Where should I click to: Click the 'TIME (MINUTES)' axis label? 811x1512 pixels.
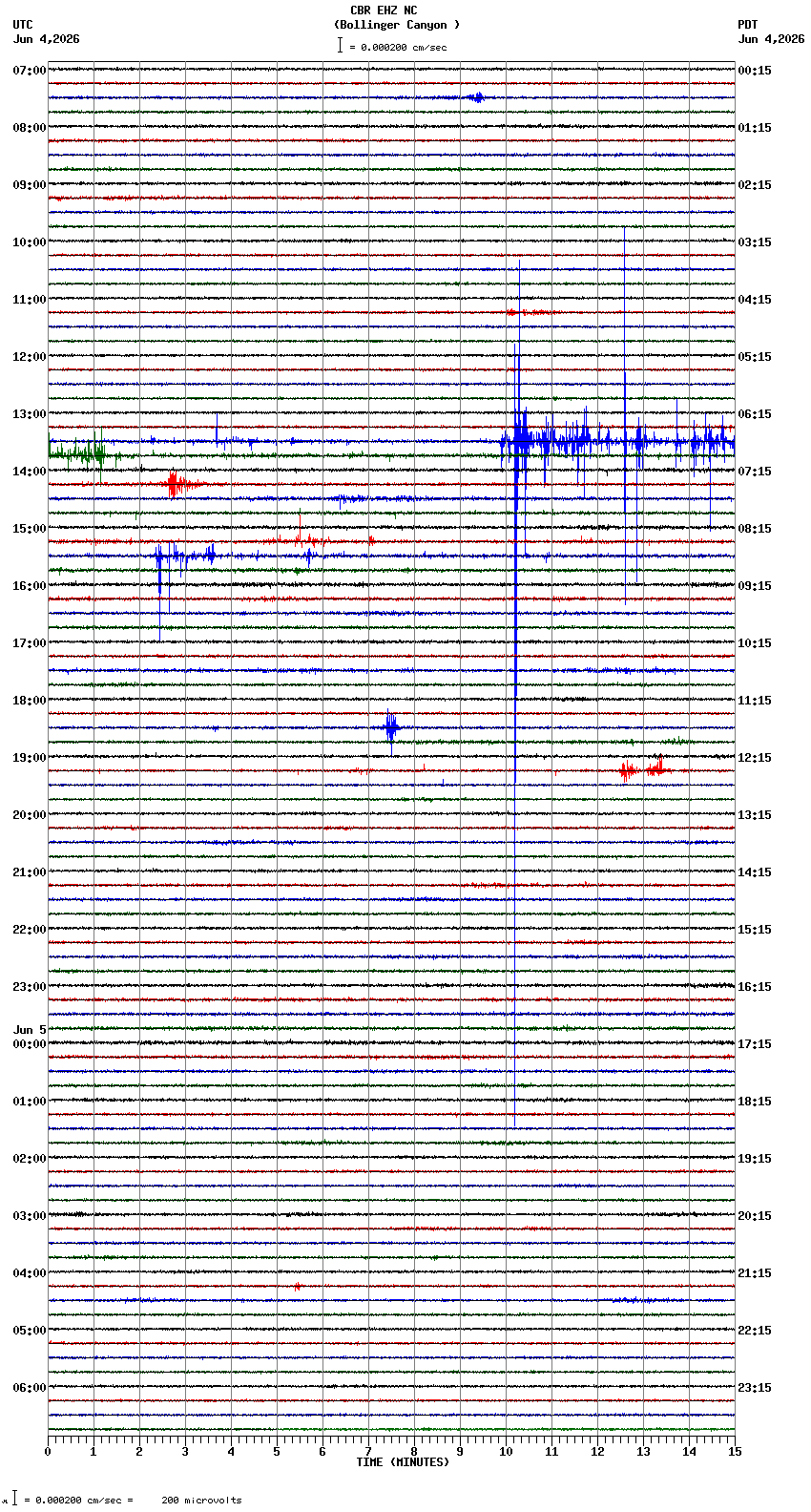[403, 1462]
